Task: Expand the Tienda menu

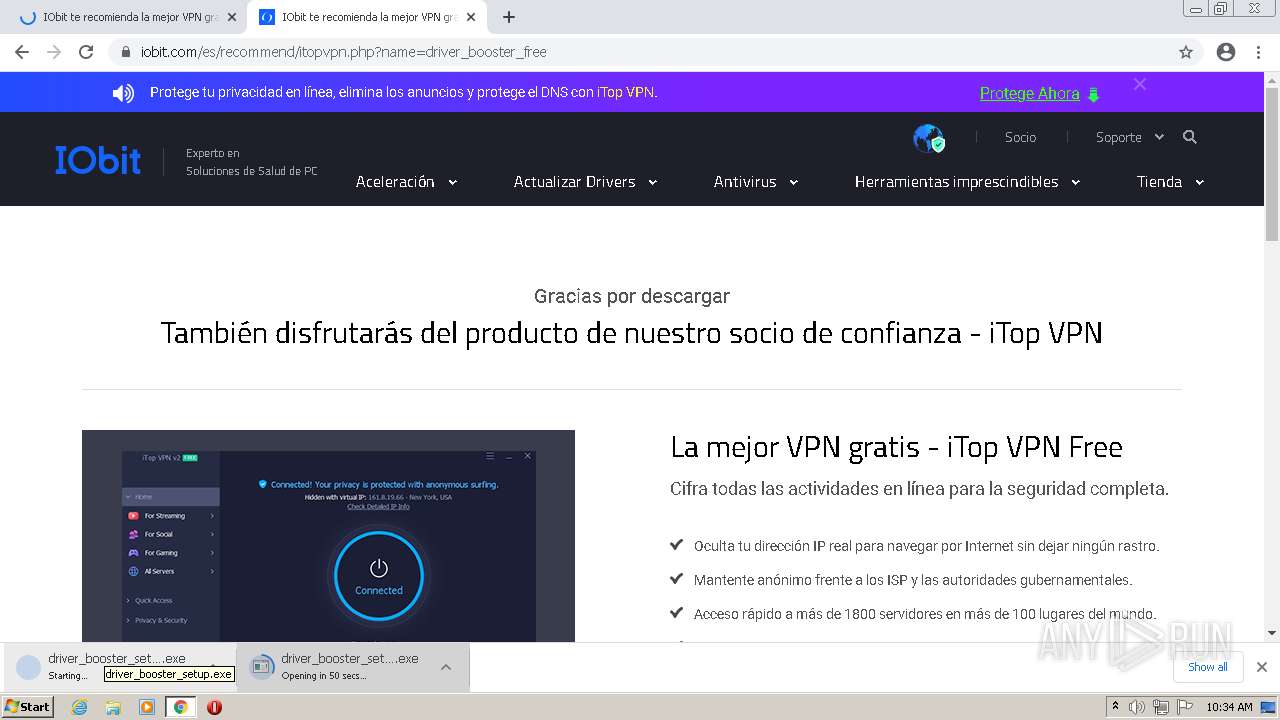Action: (x=1170, y=182)
